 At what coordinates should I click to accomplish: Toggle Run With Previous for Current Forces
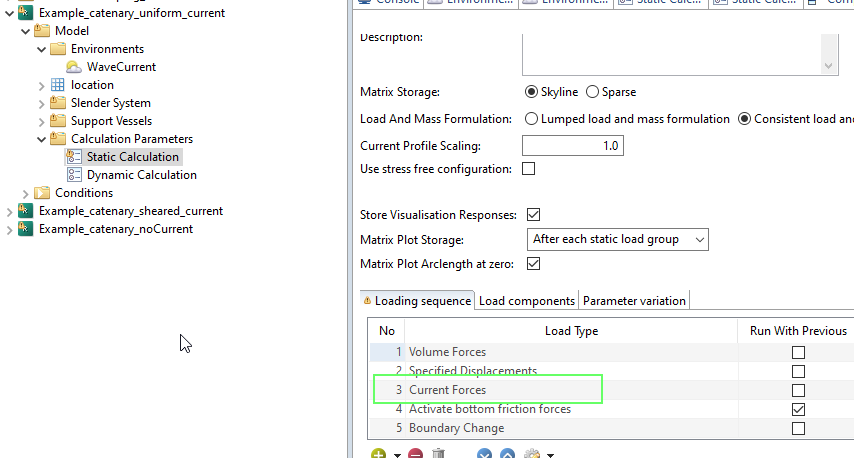click(x=798, y=390)
